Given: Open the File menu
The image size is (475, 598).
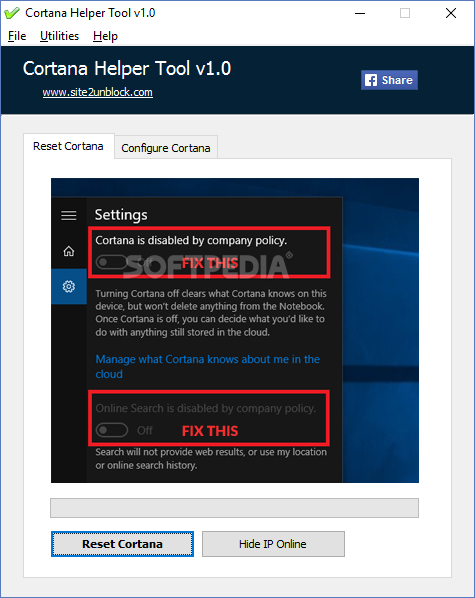Looking at the screenshot, I should (x=17, y=36).
